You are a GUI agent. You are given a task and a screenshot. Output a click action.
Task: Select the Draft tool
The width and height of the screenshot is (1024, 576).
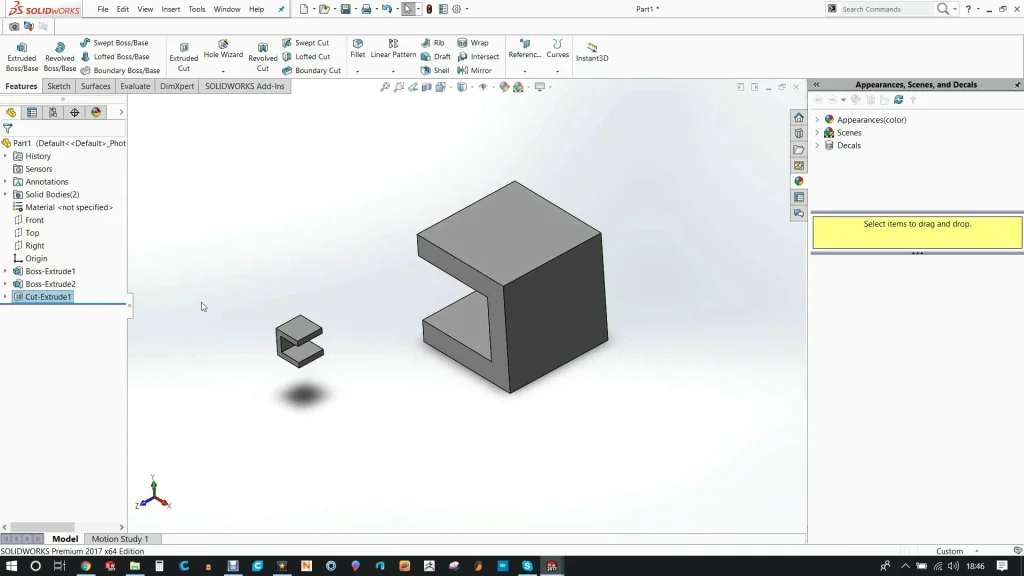(436, 57)
